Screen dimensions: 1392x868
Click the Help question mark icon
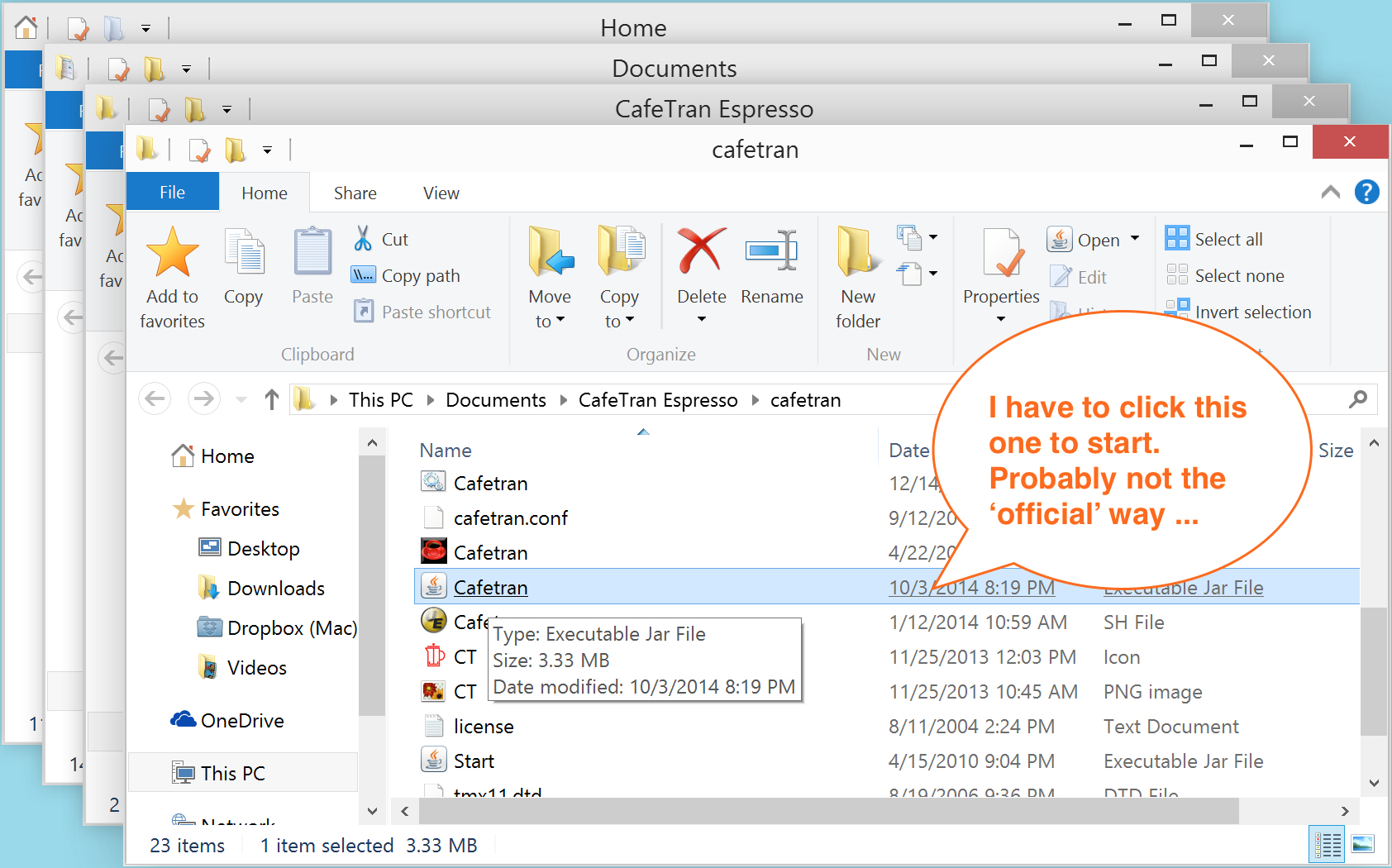click(x=1366, y=193)
